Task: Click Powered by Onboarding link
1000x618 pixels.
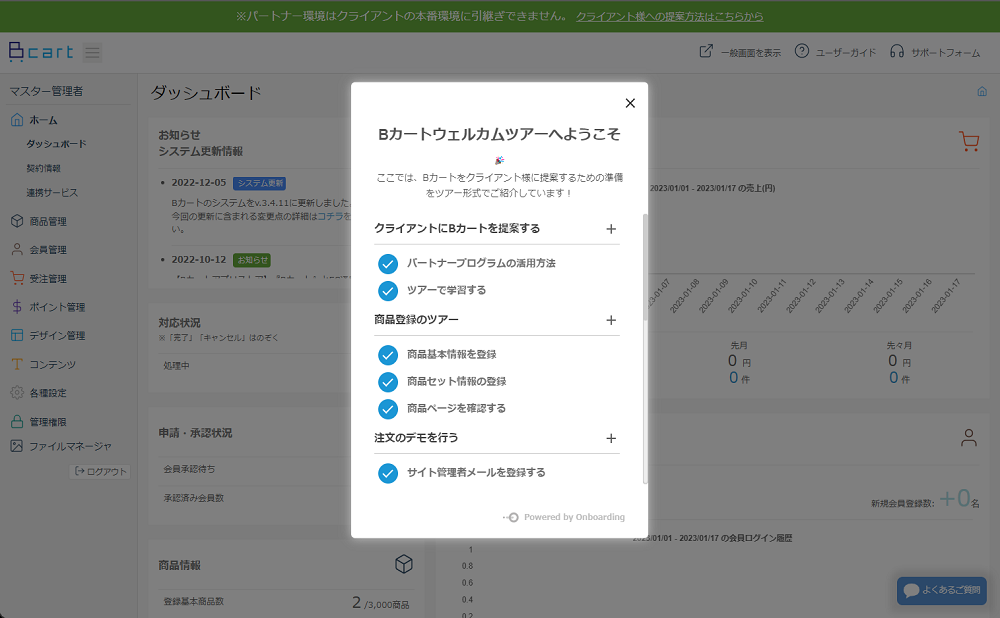Action: (564, 517)
